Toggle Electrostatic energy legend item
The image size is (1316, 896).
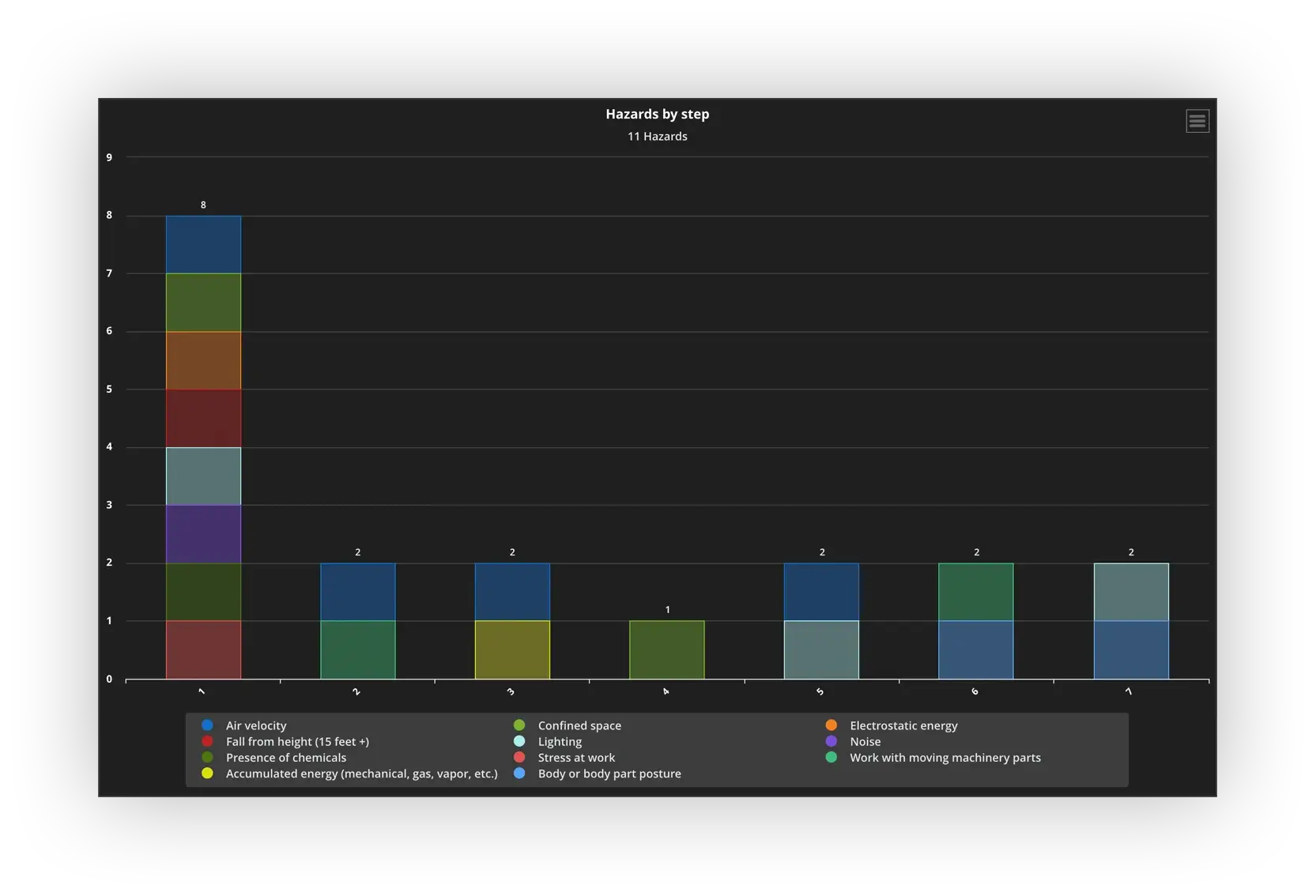[892, 725]
